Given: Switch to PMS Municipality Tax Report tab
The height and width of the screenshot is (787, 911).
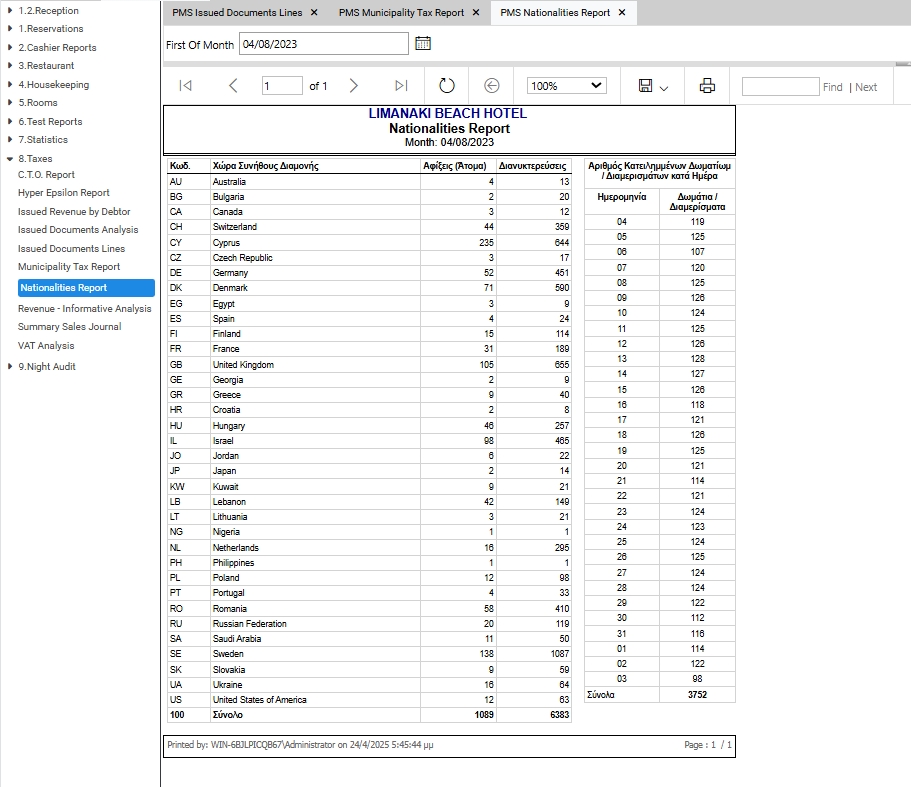Looking at the screenshot, I should click(x=401, y=12).
